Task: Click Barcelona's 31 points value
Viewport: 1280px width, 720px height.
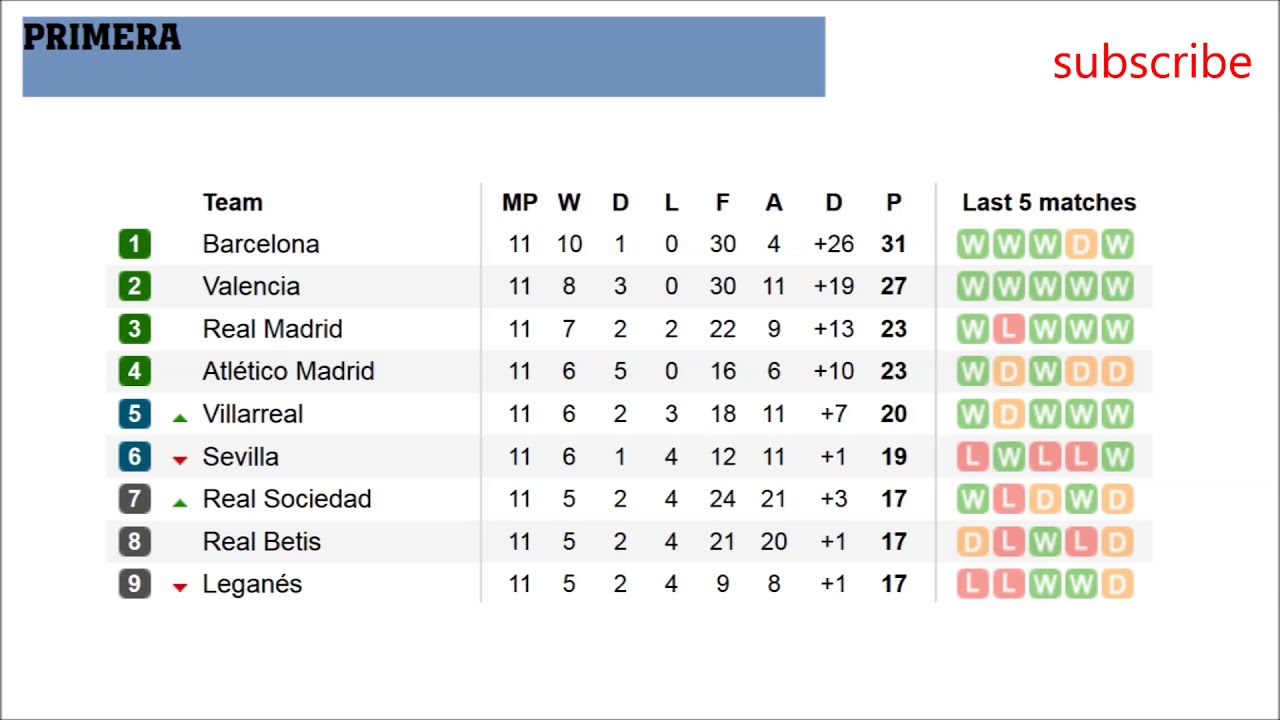Action: [x=893, y=244]
